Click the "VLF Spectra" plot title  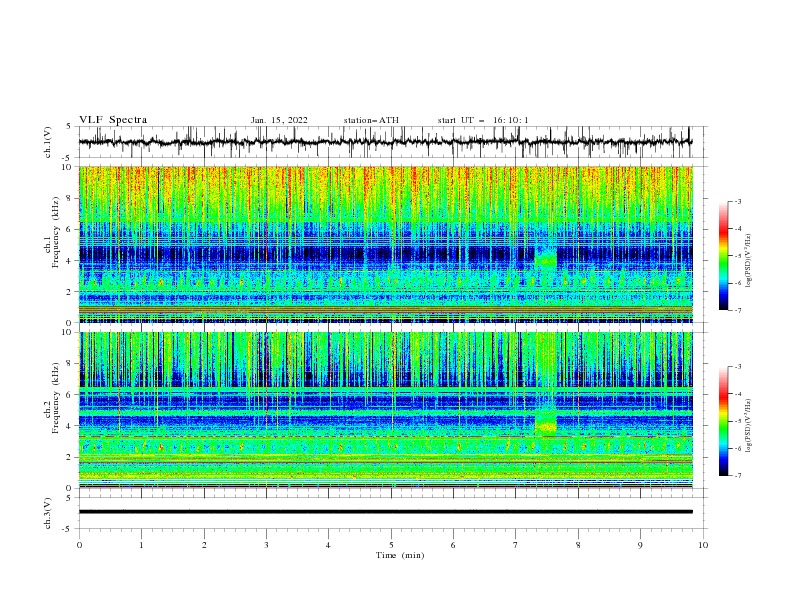(x=113, y=120)
